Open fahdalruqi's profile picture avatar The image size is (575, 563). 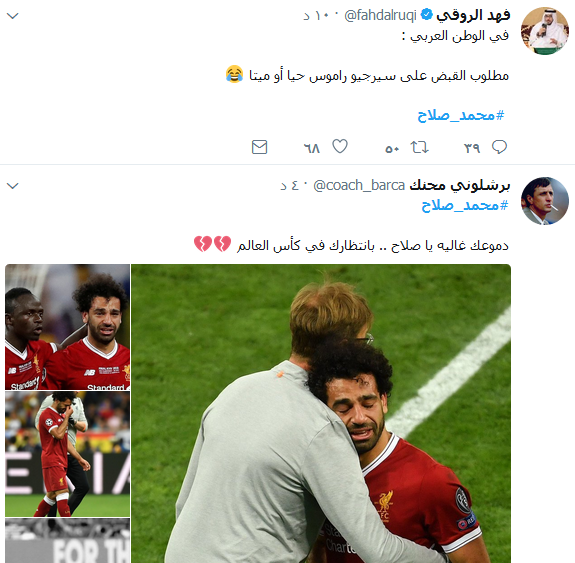545,31
